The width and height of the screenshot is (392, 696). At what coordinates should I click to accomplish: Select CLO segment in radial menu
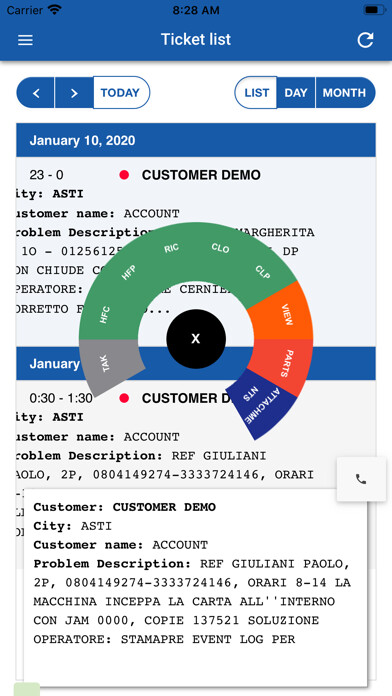point(221,249)
